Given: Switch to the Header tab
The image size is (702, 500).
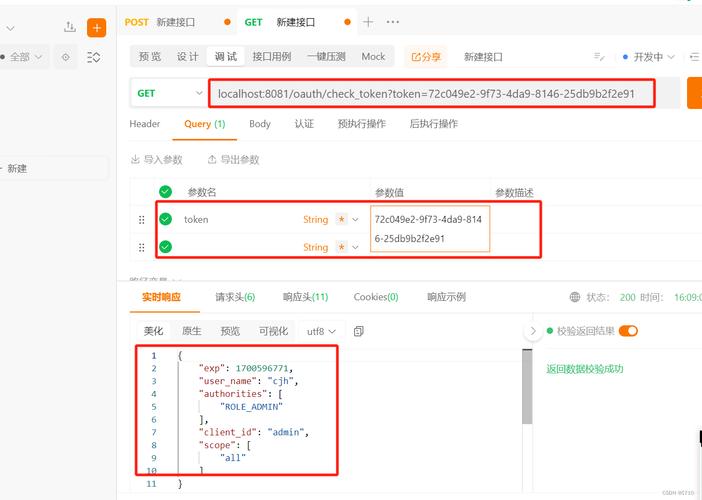Looking at the screenshot, I should (145, 124).
